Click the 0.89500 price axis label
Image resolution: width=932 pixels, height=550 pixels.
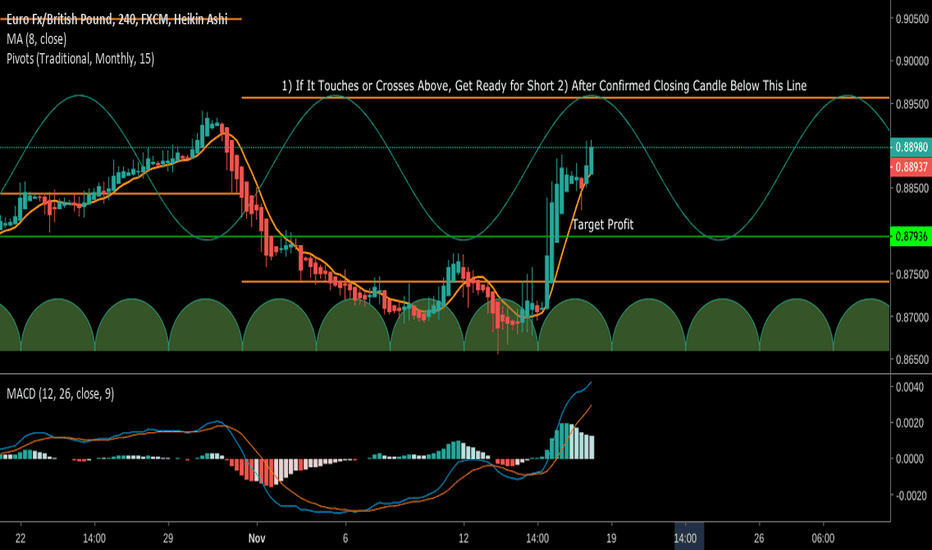pyautogui.click(x=912, y=104)
